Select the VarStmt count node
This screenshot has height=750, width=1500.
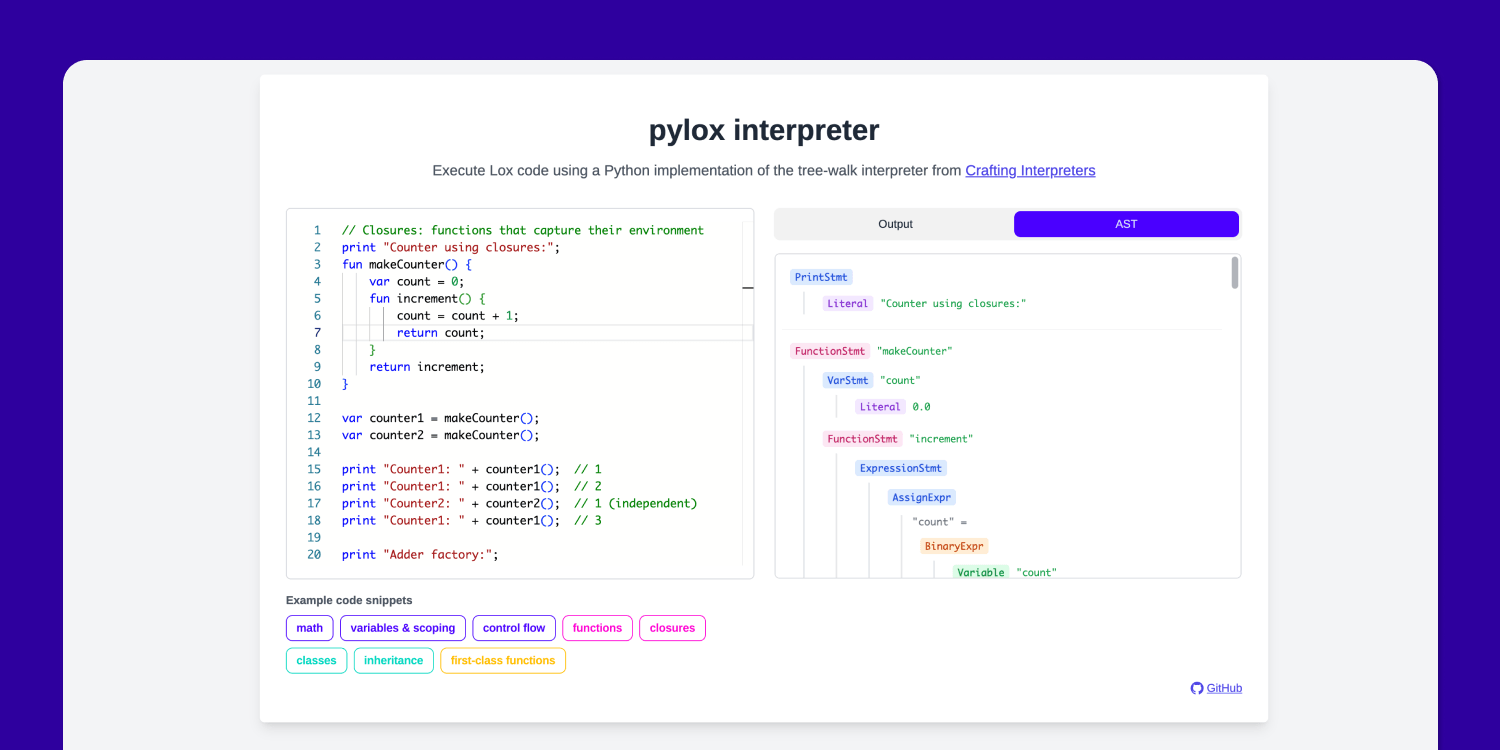point(847,379)
